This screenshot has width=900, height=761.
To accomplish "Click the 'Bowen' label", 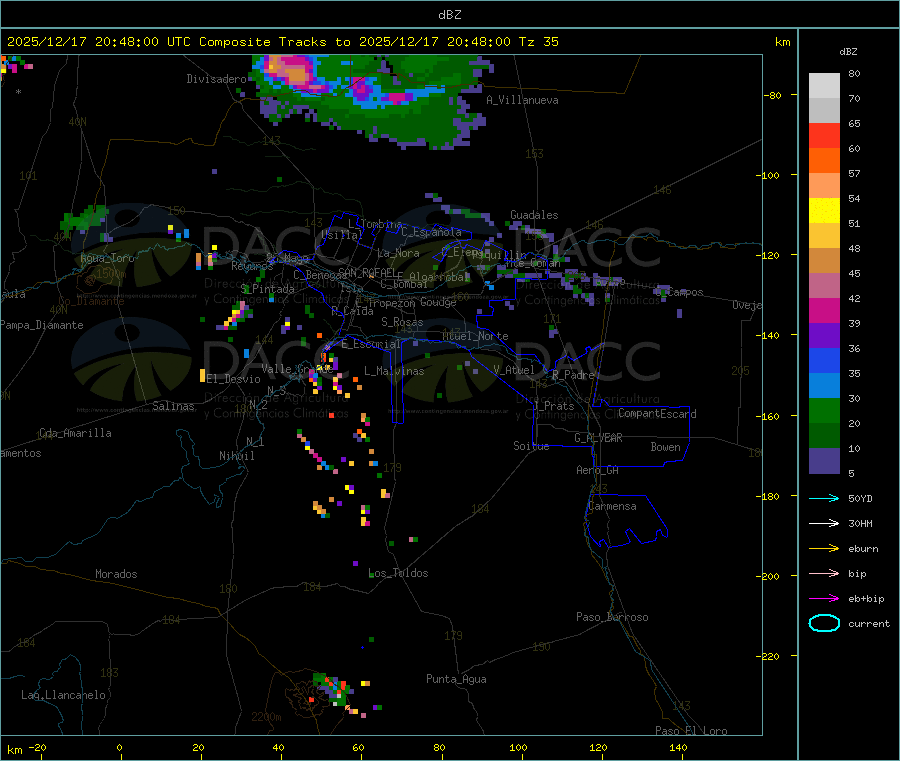I will [x=665, y=447].
